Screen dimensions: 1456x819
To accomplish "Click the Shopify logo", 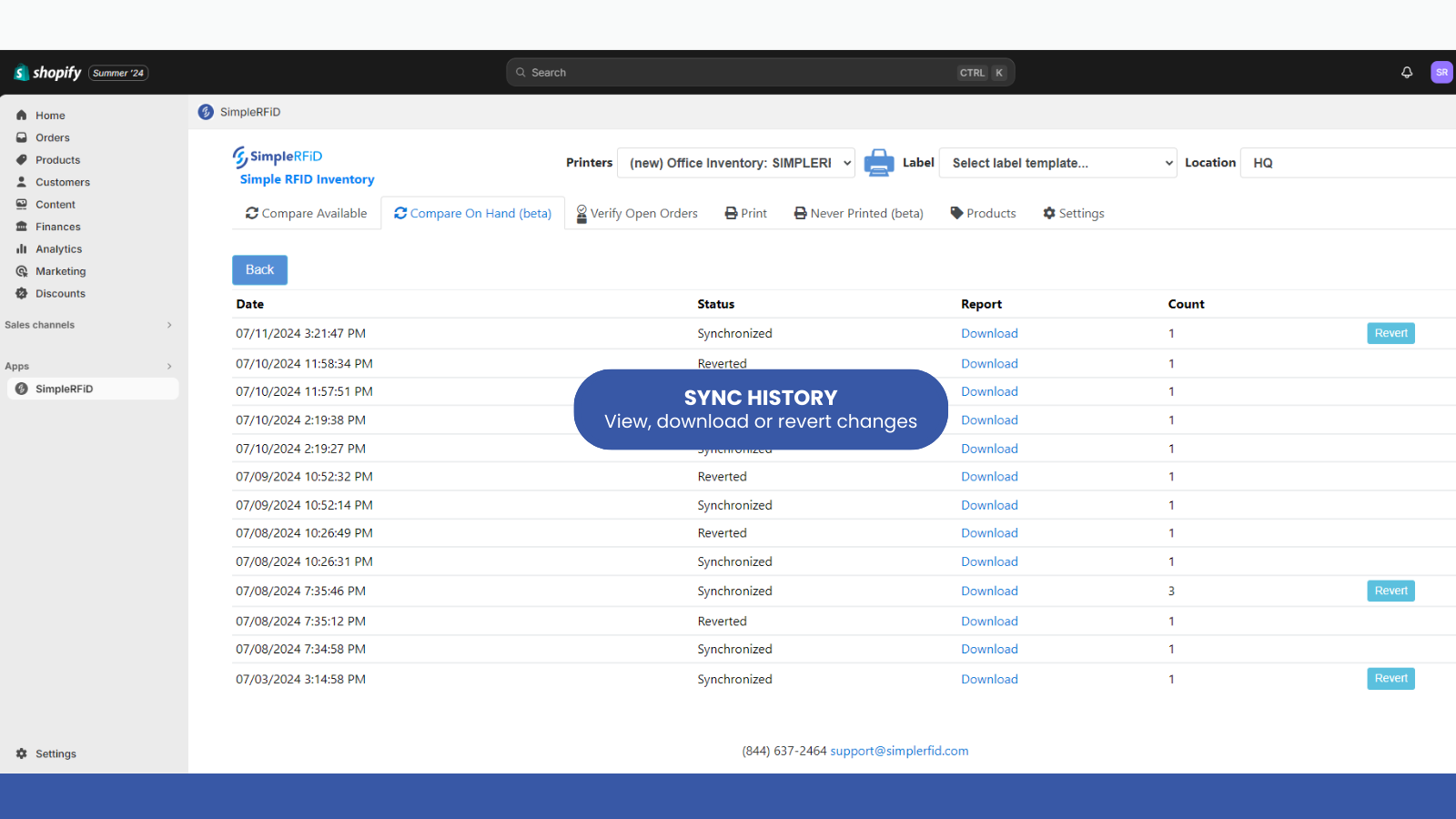I will [47, 73].
